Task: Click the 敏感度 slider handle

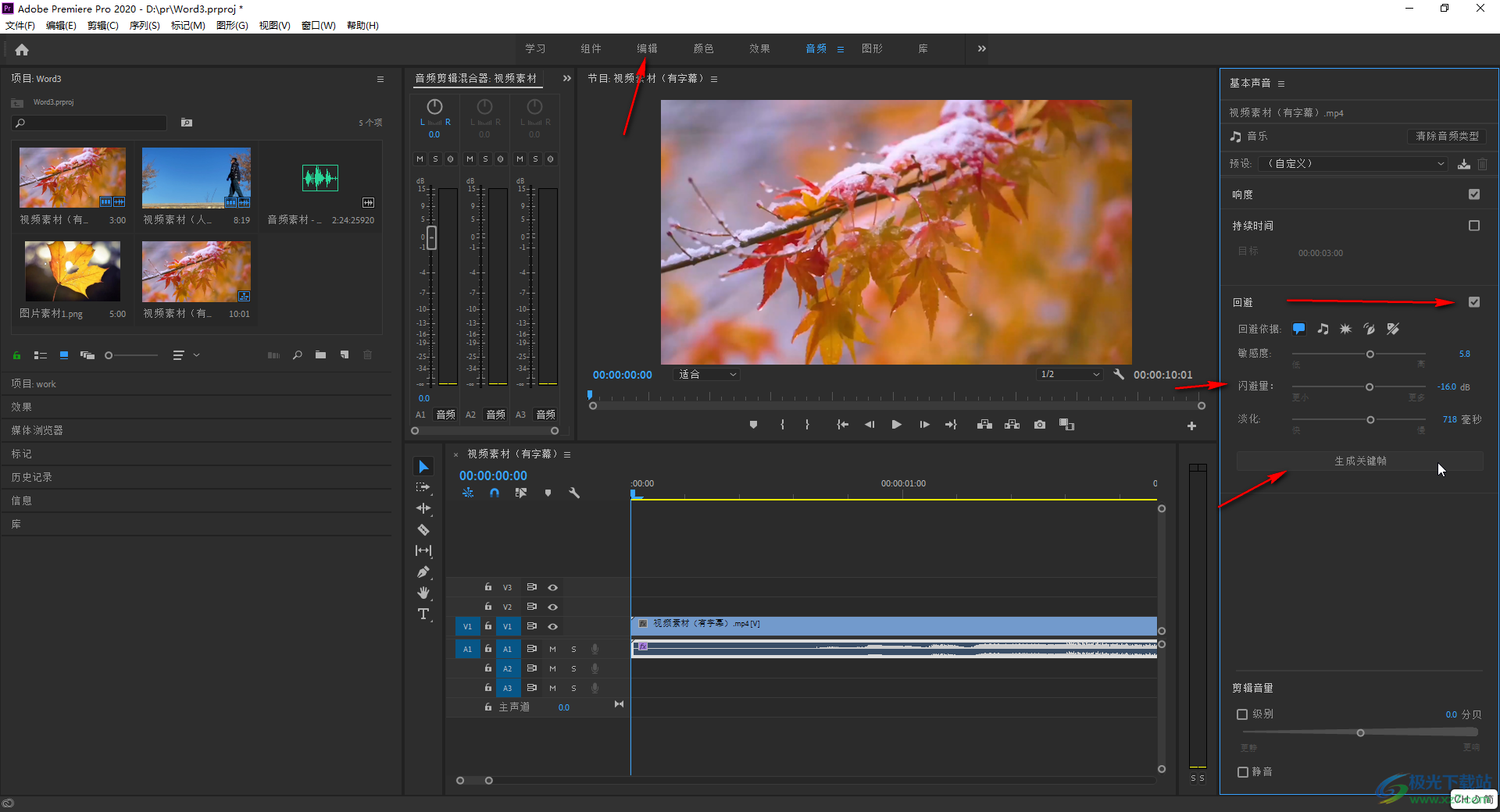Action: [x=1370, y=354]
